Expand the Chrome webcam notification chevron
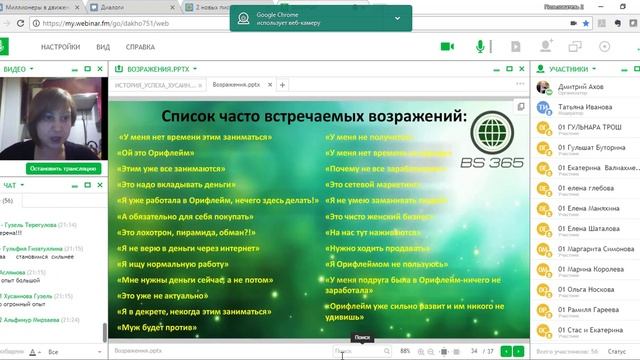 (x=397, y=18)
